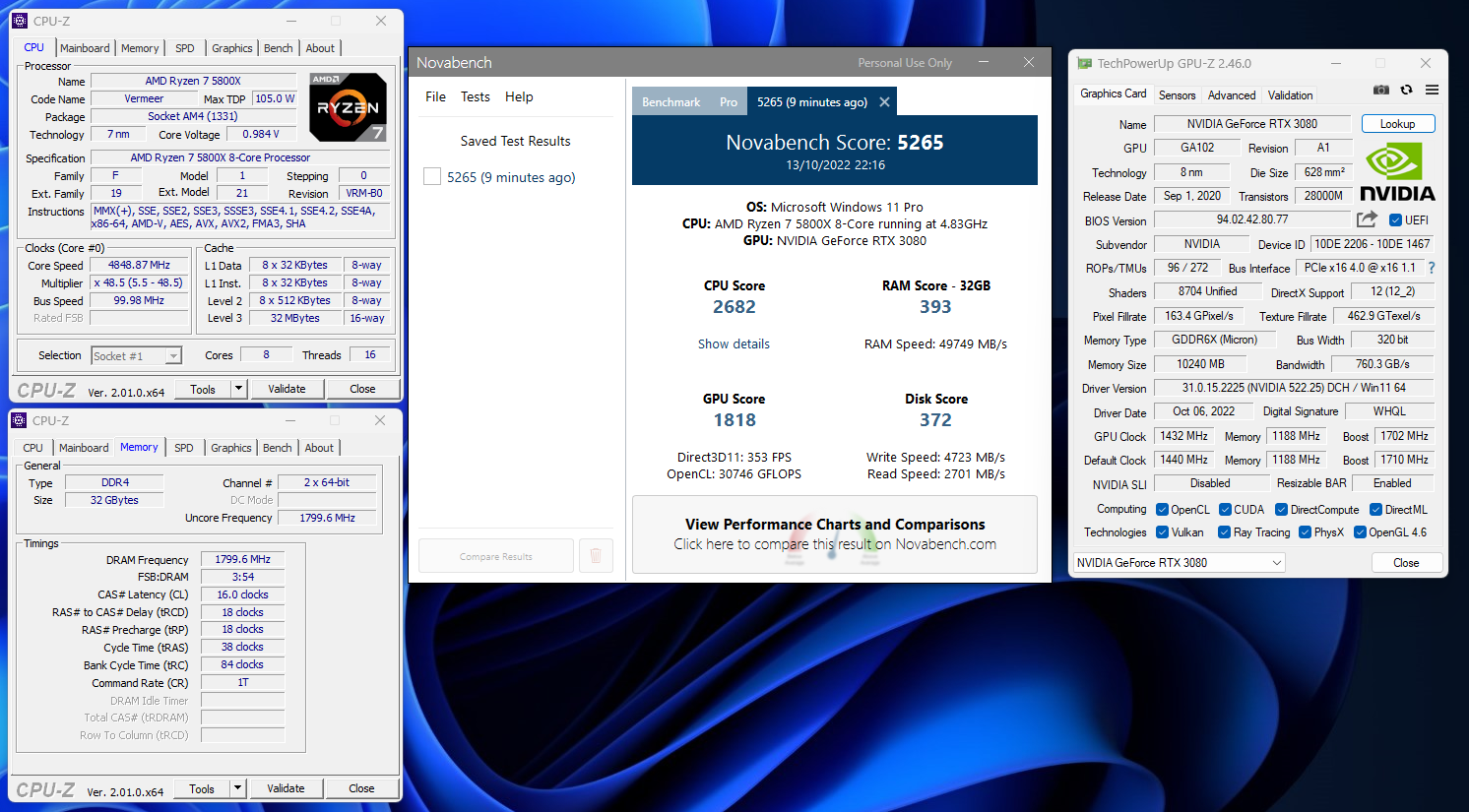
Task: Click the GPU-Z screenshot camera icon
Action: 1381,90
